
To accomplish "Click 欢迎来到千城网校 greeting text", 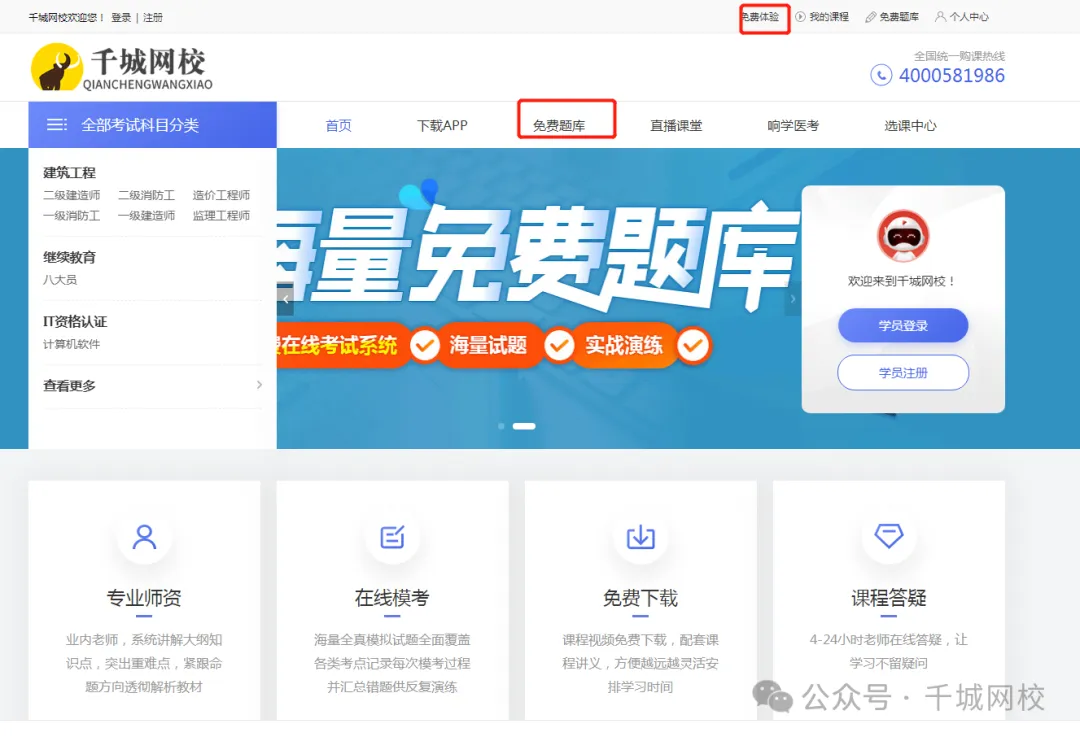I will click(902, 281).
